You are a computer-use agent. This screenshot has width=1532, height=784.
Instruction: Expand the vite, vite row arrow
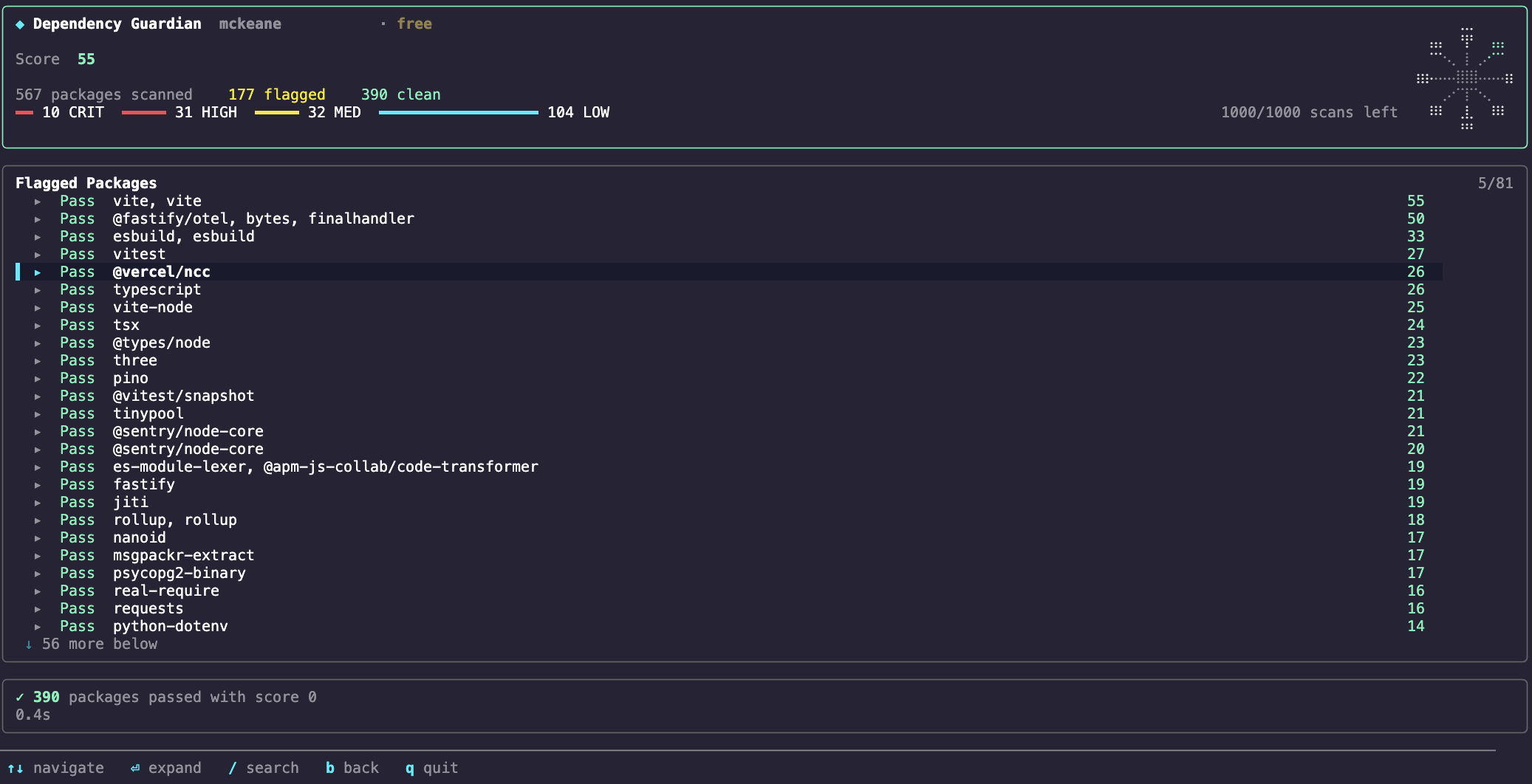point(38,201)
